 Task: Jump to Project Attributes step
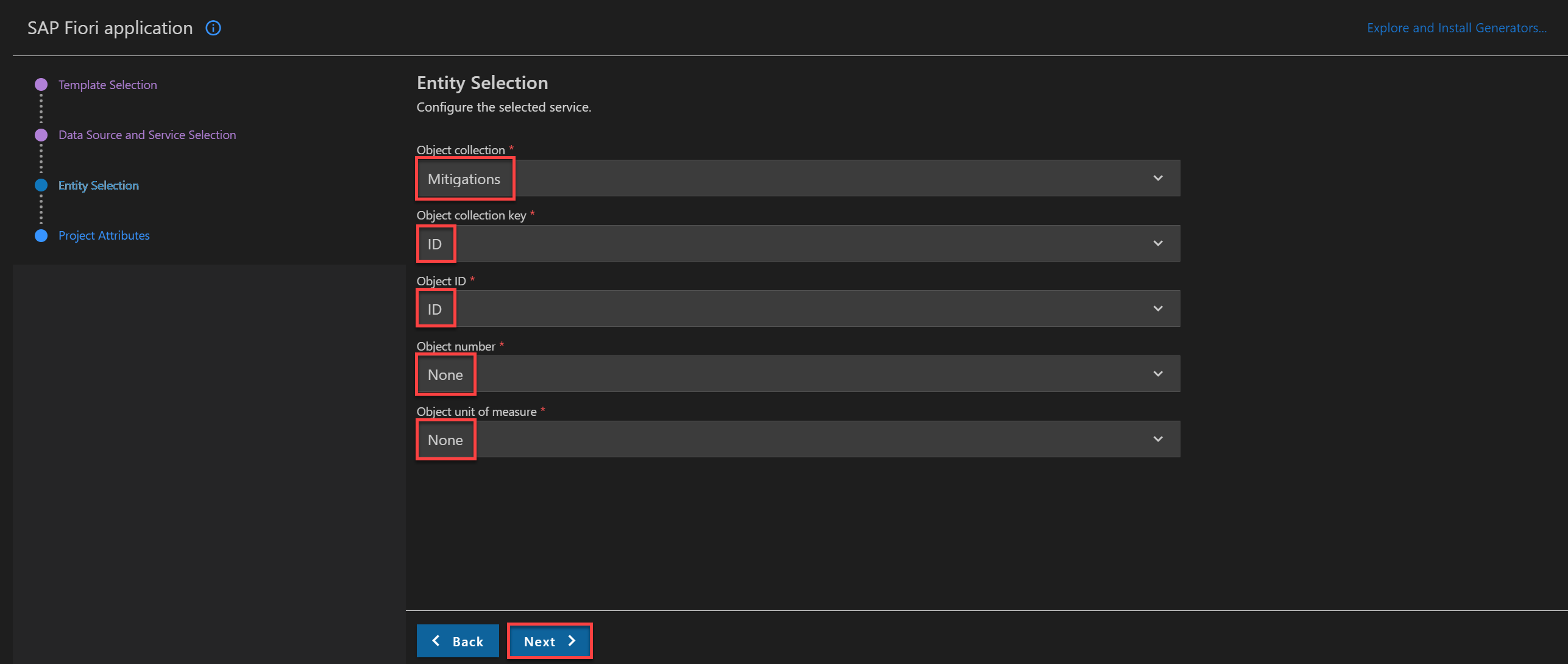104,235
